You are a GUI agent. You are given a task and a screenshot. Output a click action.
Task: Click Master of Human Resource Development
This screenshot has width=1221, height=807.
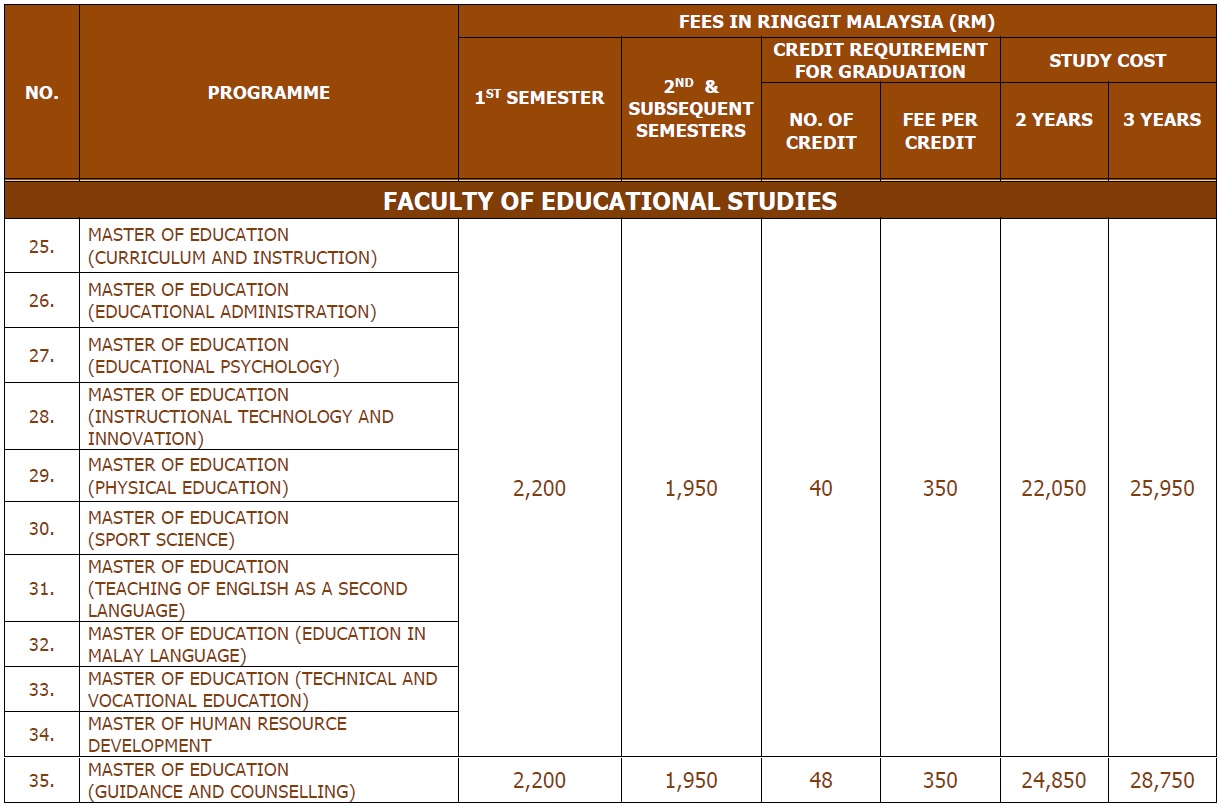217,734
